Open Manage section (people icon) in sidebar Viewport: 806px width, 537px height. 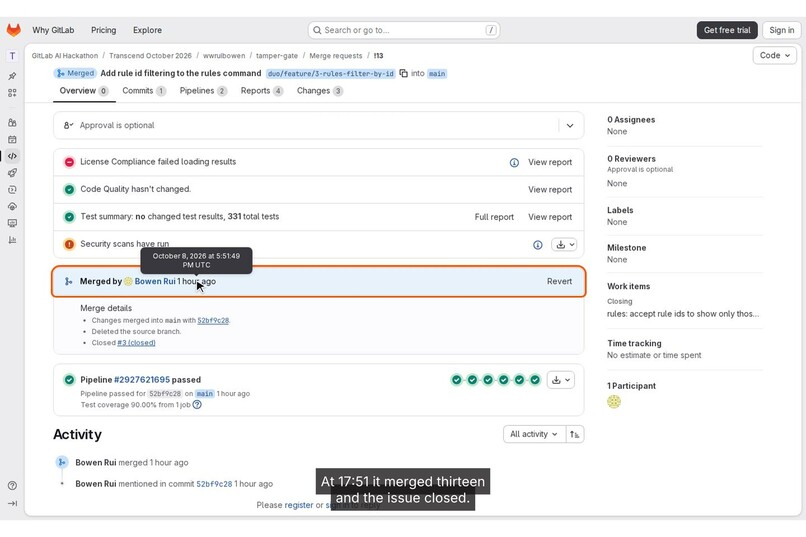[12, 122]
